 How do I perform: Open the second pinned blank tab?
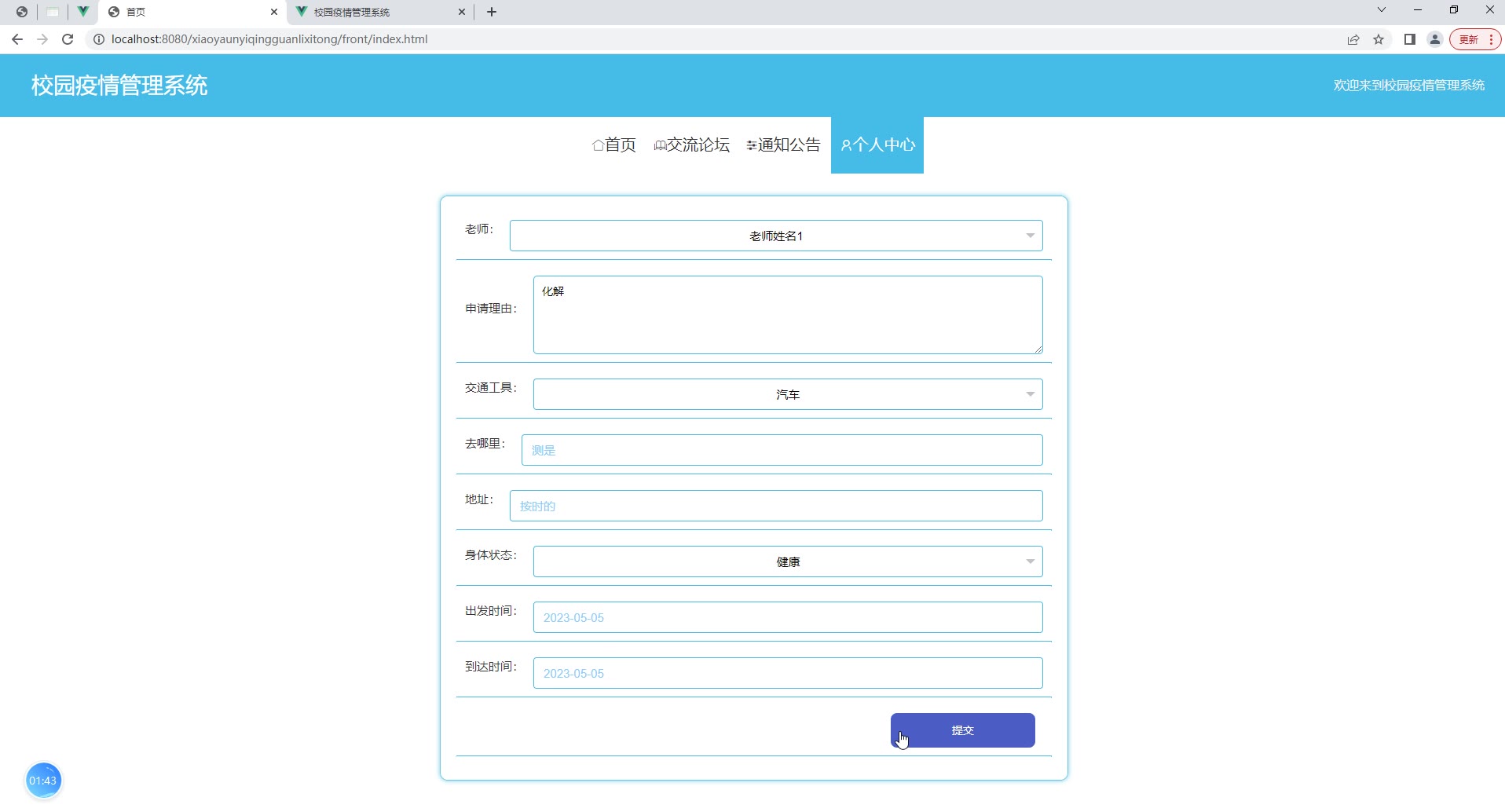click(x=53, y=12)
